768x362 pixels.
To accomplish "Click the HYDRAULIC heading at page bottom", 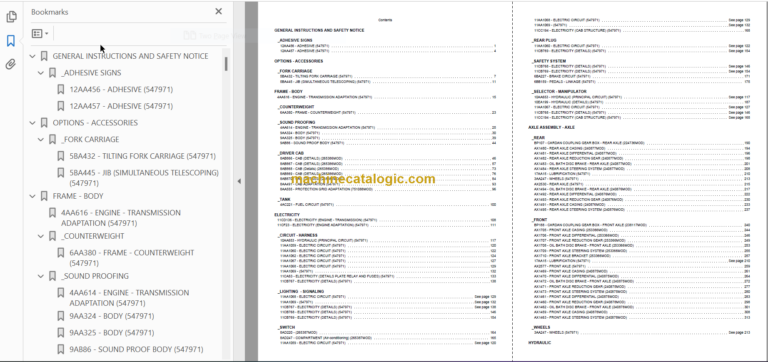I will 539,343.
